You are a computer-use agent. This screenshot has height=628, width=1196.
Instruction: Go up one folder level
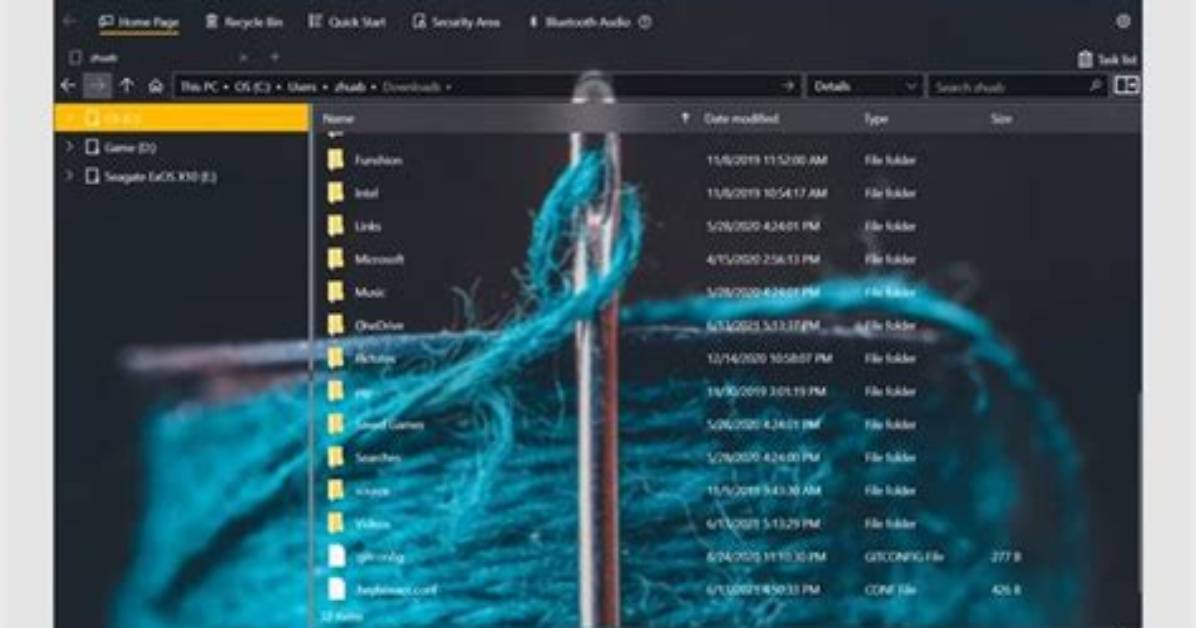(x=127, y=86)
